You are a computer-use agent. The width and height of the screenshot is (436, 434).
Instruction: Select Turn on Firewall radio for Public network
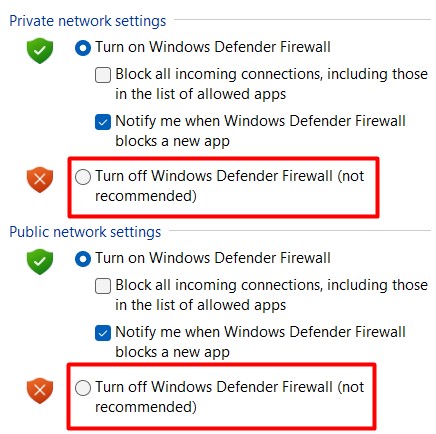pyautogui.click(x=83, y=259)
